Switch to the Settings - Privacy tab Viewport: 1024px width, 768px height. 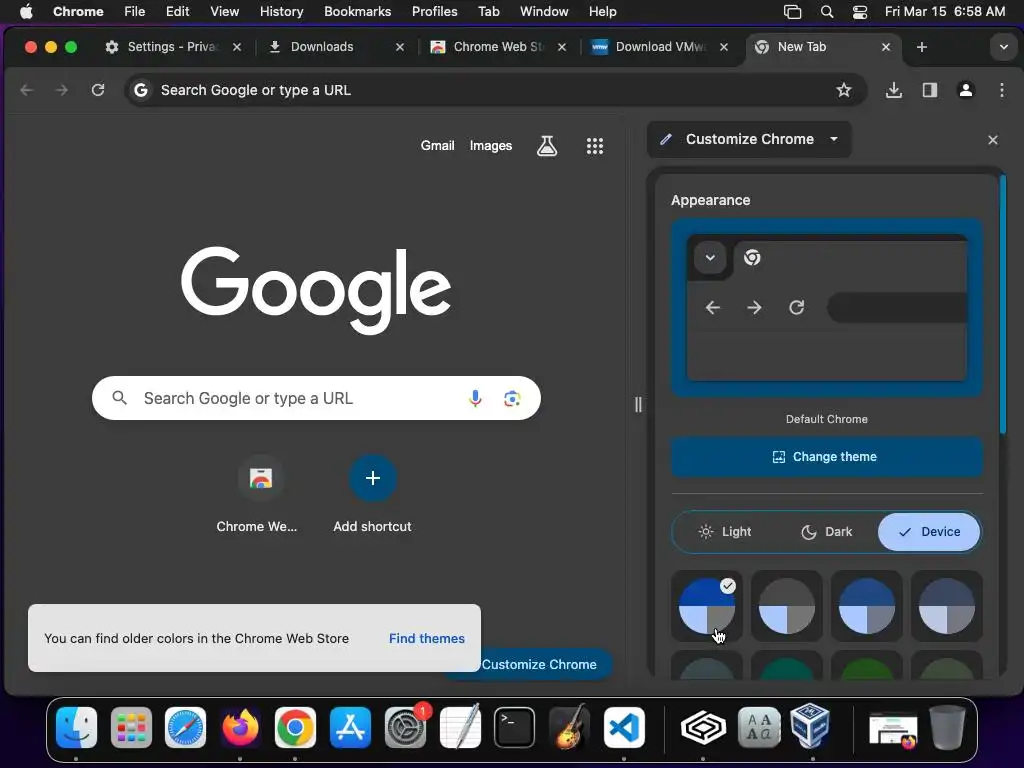point(172,47)
